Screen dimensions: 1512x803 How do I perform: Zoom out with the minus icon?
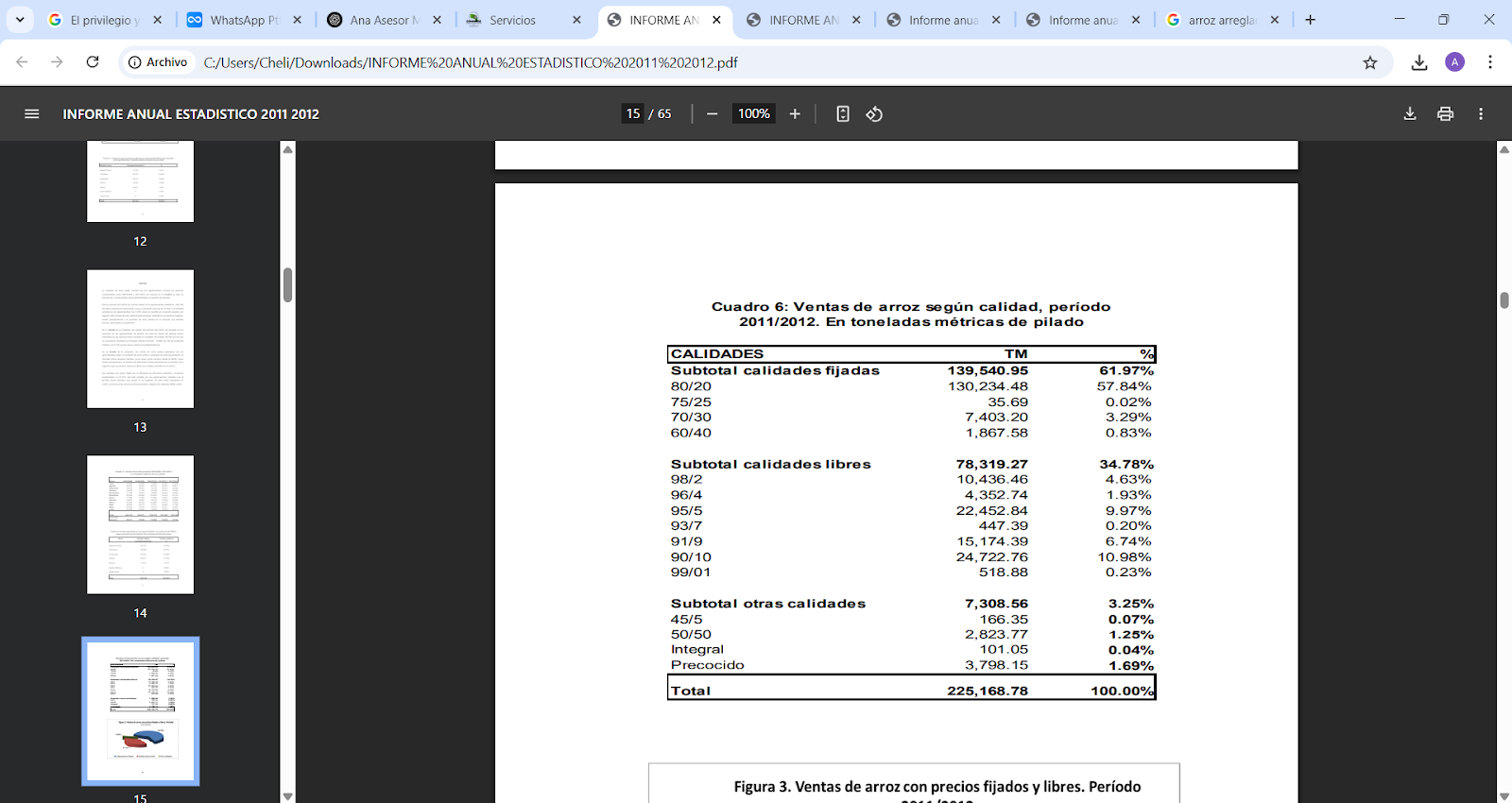click(x=713, y=113)
